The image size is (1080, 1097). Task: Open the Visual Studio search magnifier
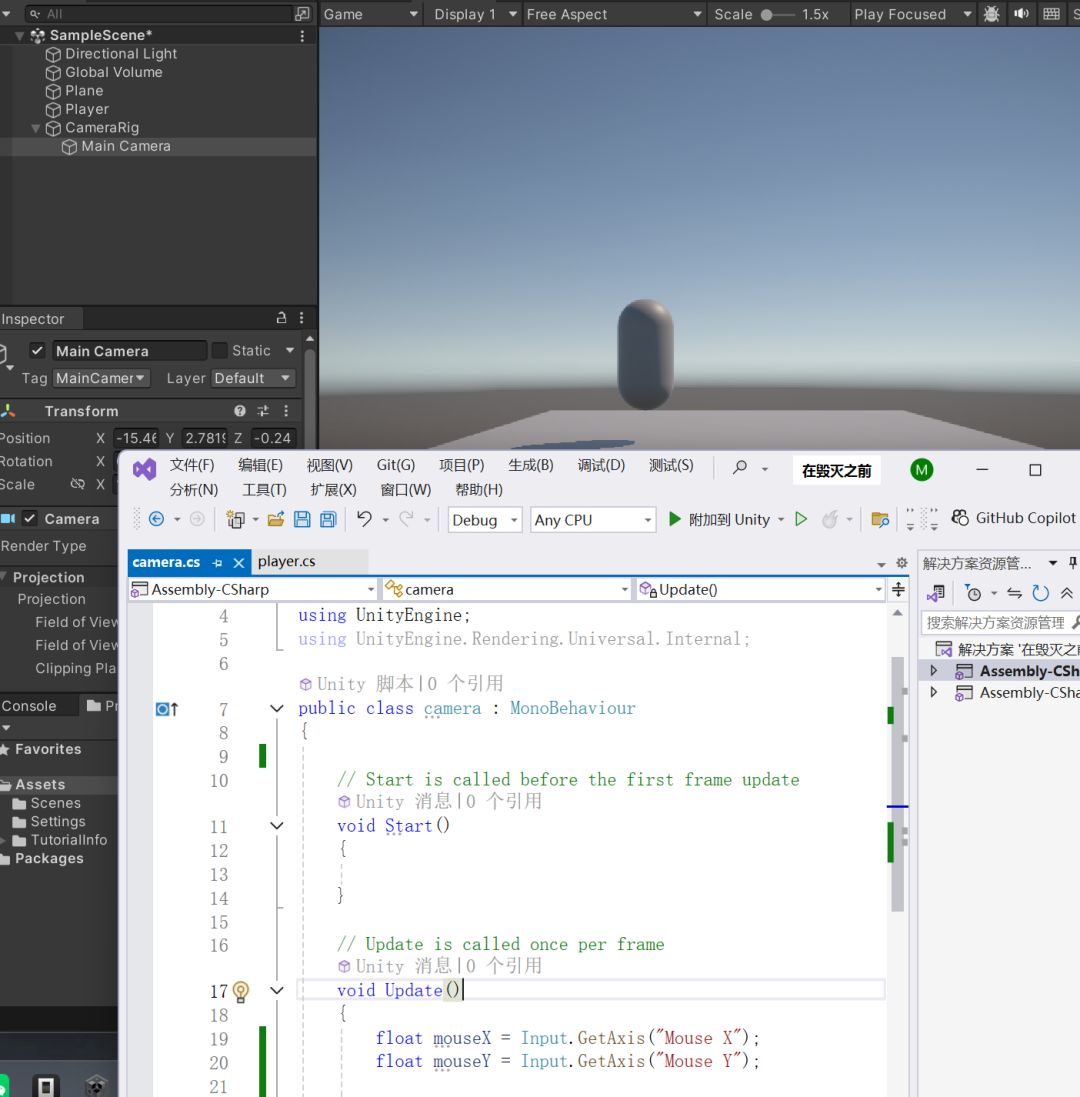(739, 467)
